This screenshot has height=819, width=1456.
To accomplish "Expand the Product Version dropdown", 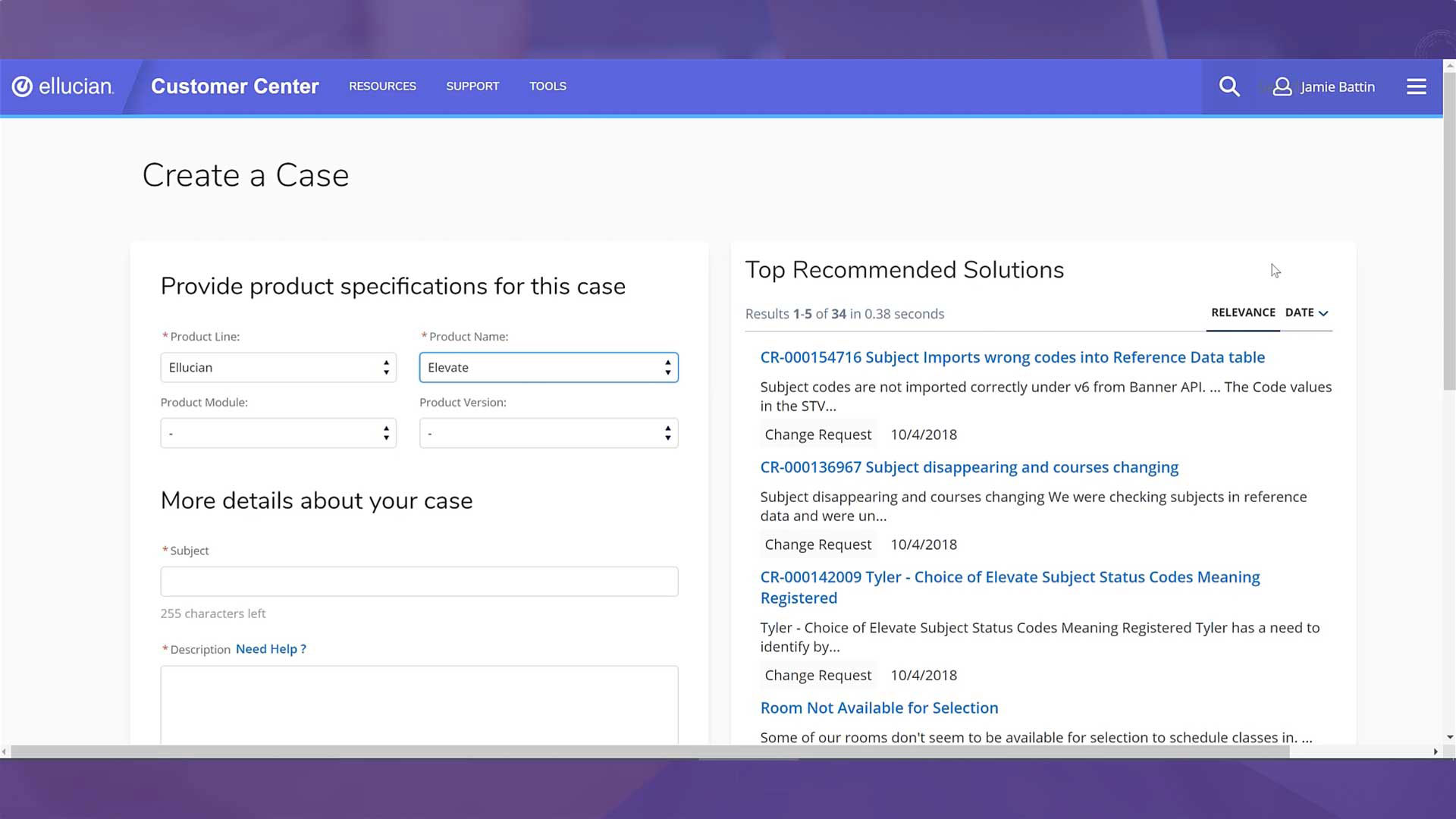I will (548, 433).
